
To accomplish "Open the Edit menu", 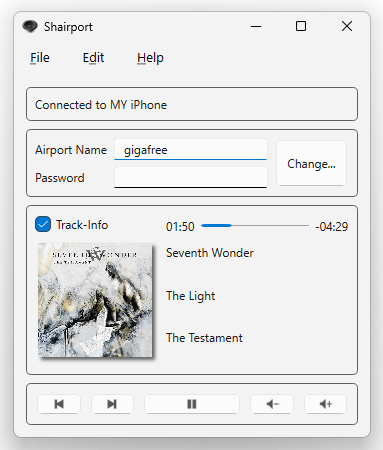I will pos(93,58).
